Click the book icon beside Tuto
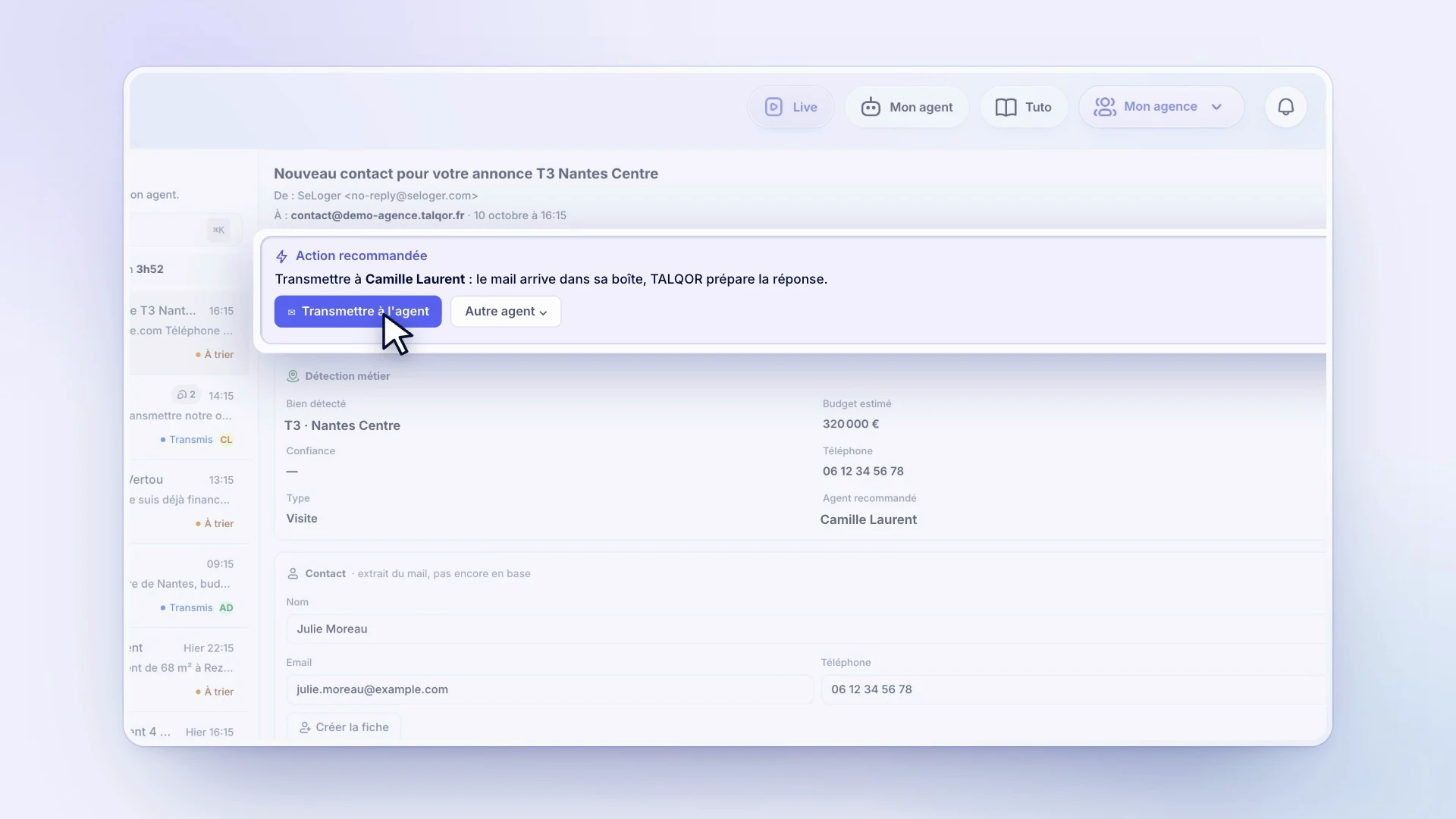 (1006, 107)
